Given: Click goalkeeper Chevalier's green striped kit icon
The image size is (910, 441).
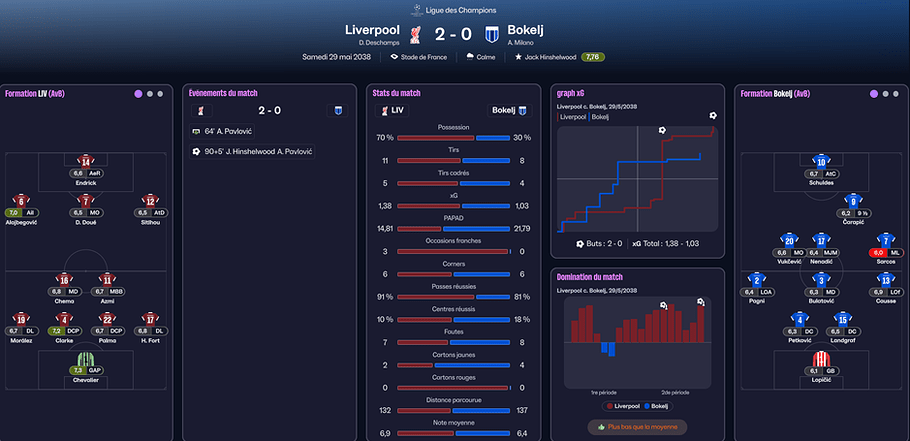Looking at the screenshot, I should tap(86, 358).
